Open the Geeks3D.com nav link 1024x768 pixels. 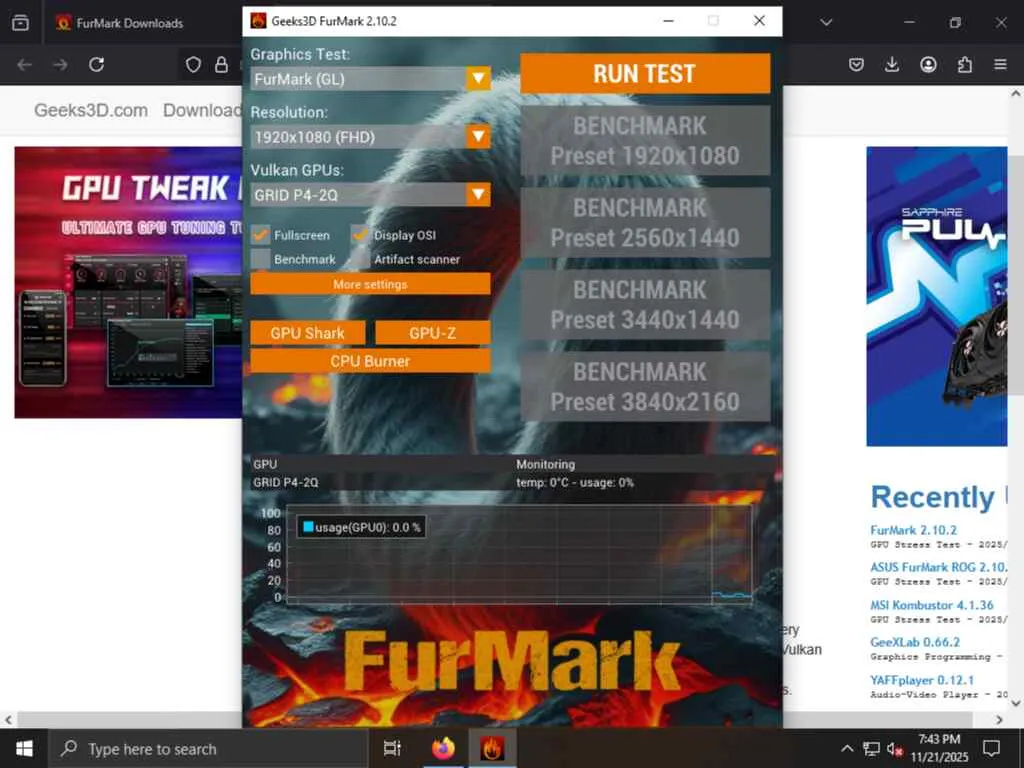click(x=91, y=110)
